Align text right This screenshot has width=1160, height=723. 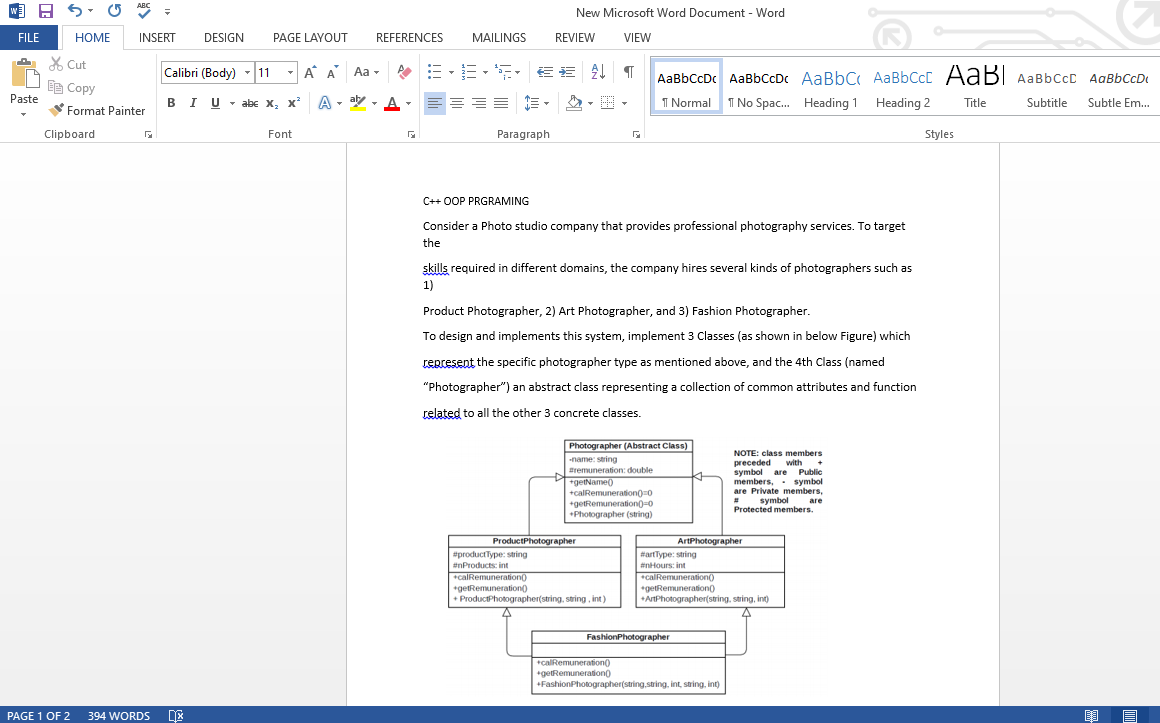[x=479, y=103]
